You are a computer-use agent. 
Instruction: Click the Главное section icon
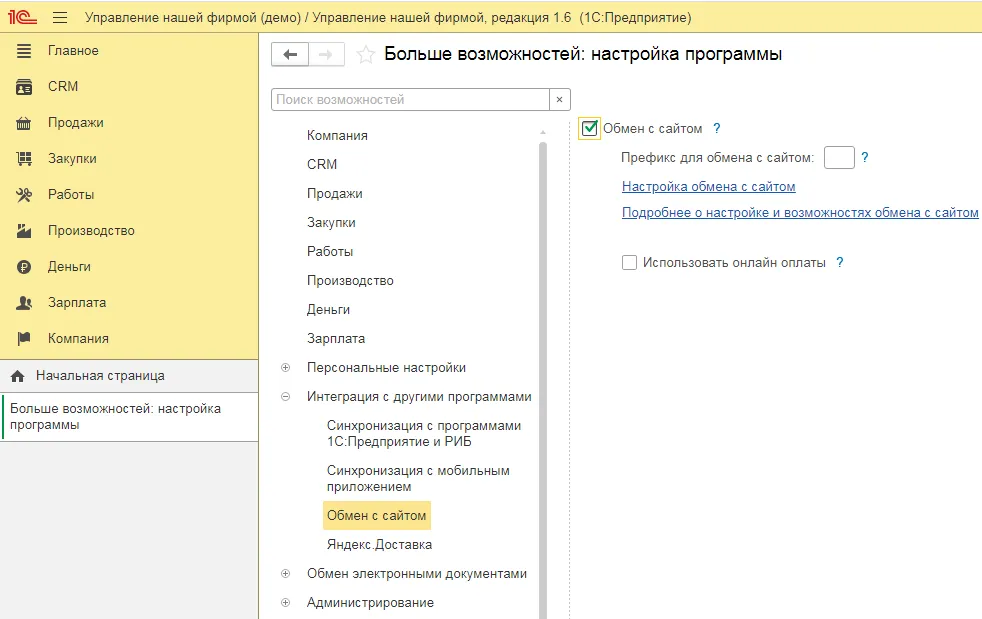24,51
